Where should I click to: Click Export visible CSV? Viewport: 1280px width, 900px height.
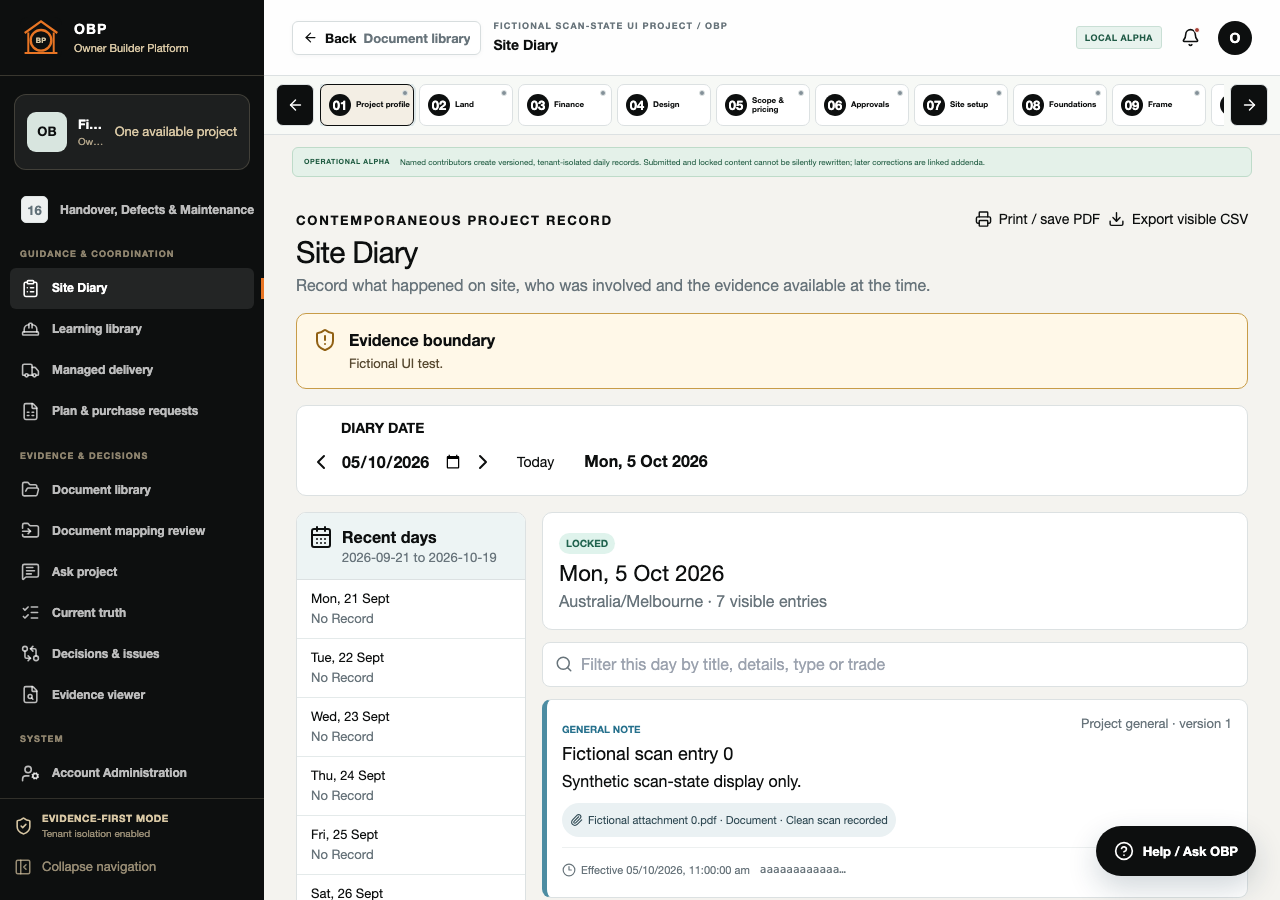tap(1179, 219)
